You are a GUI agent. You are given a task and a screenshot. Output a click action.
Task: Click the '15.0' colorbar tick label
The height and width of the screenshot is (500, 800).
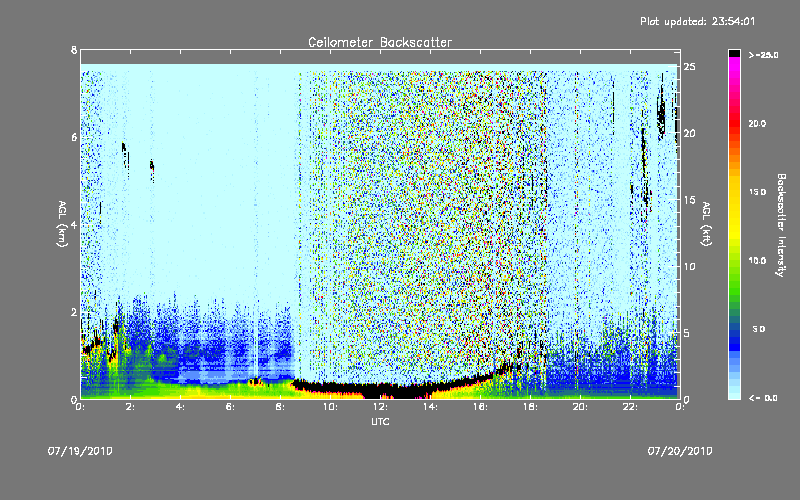coord(757,192)
